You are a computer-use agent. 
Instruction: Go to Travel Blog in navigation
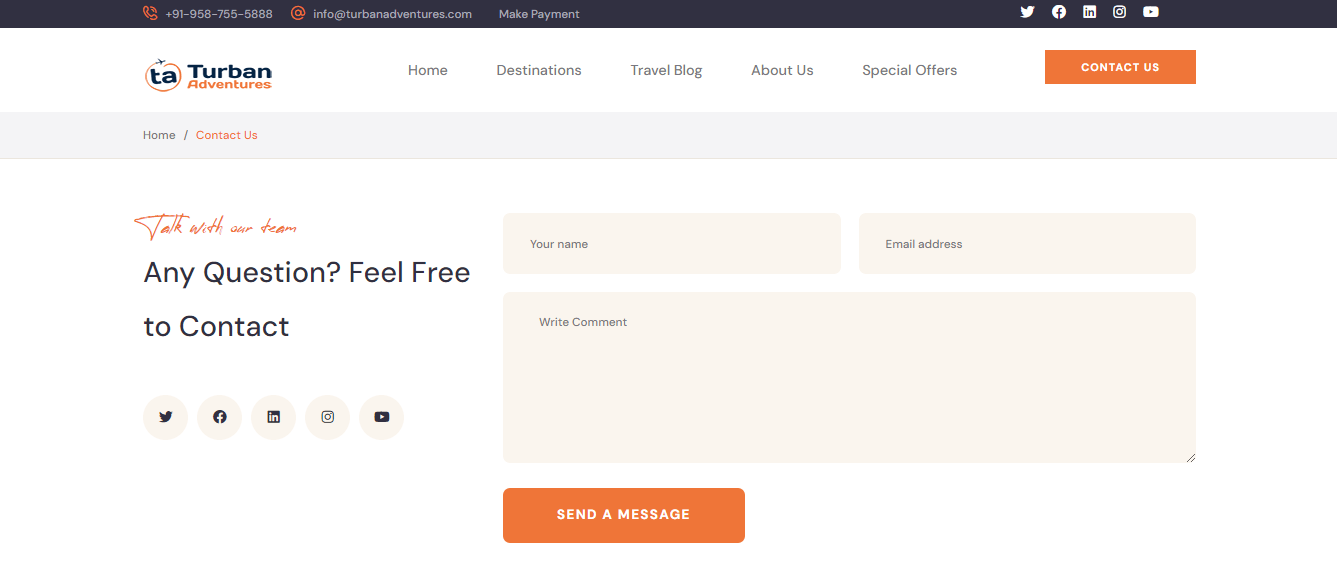(666, 70)
